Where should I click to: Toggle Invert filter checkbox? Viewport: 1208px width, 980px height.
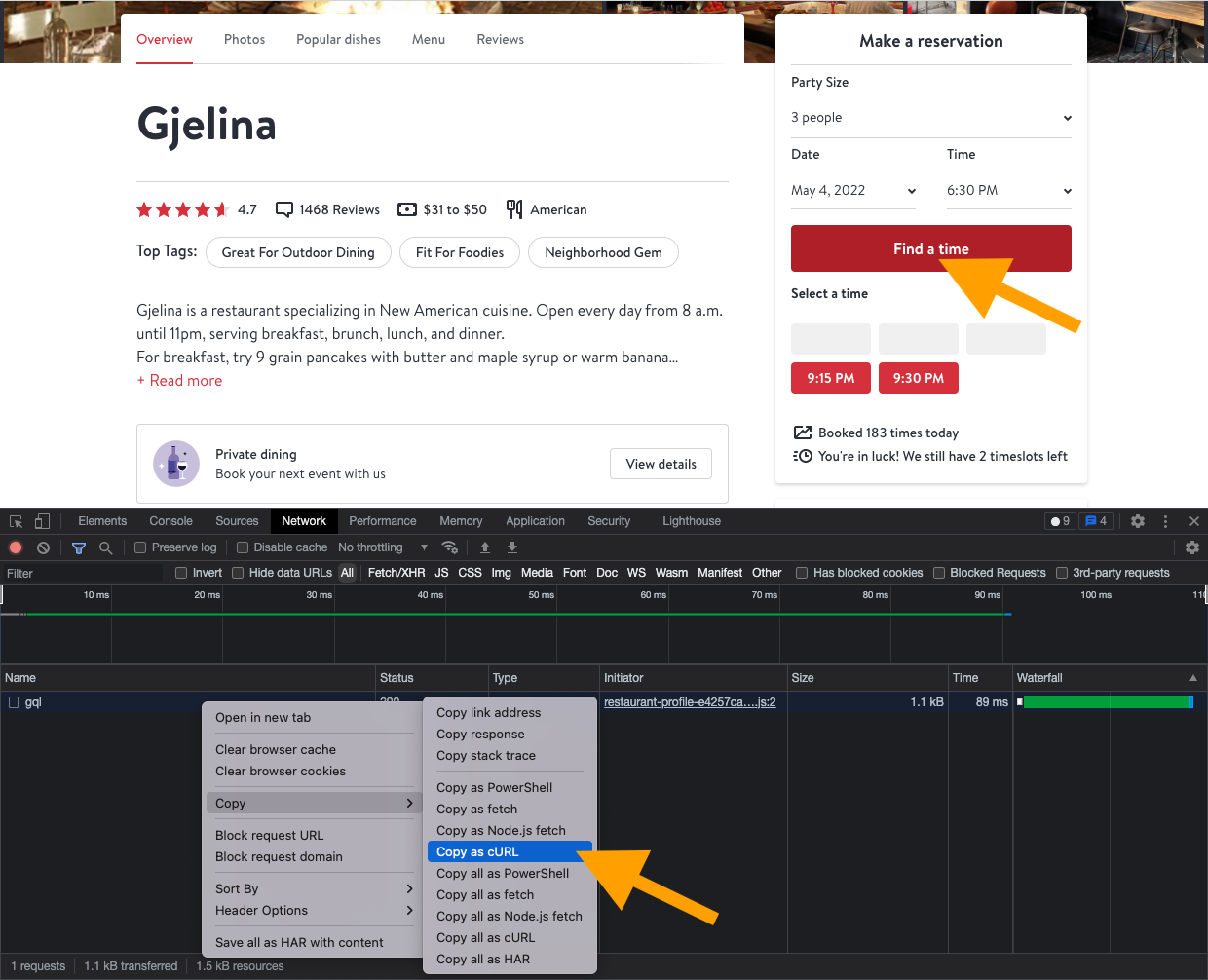[181, 573]
